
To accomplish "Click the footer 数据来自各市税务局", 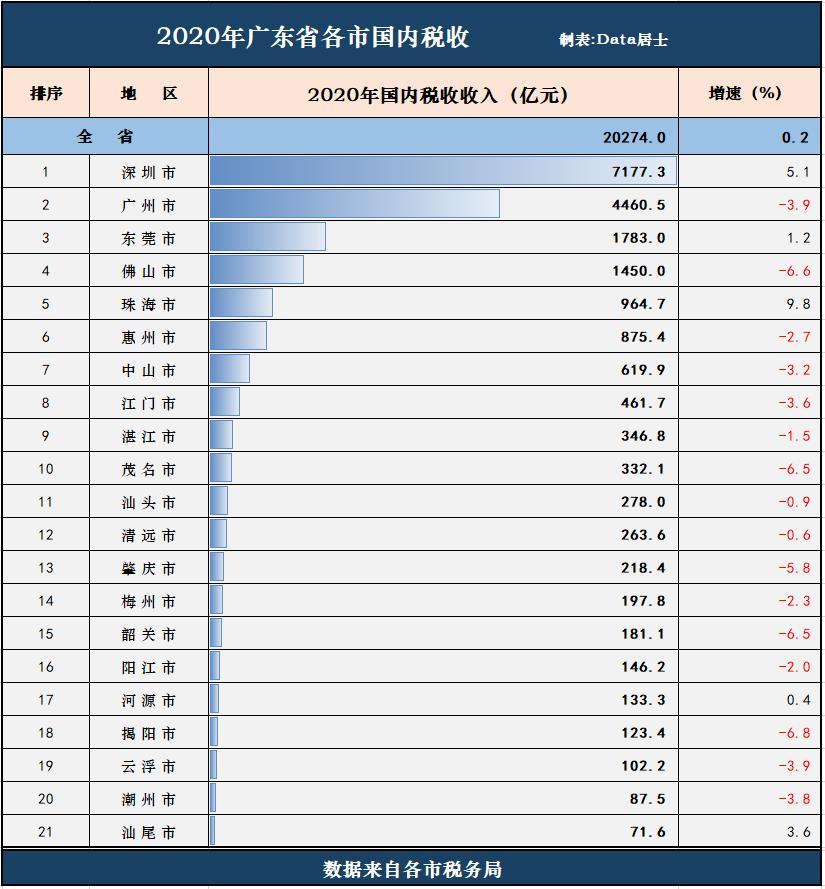I will [x=412, y=869].
